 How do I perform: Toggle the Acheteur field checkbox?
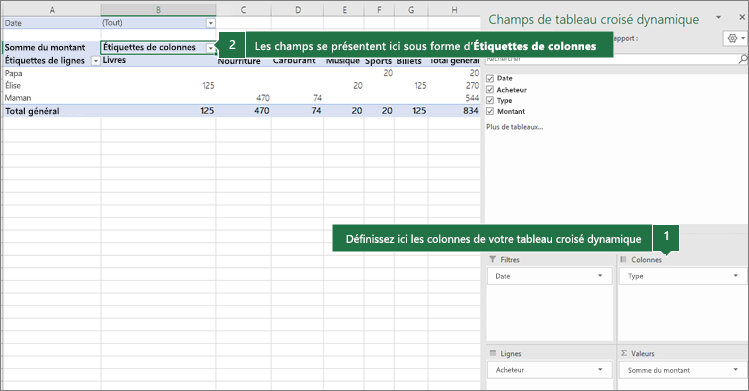tap(490, 90)
